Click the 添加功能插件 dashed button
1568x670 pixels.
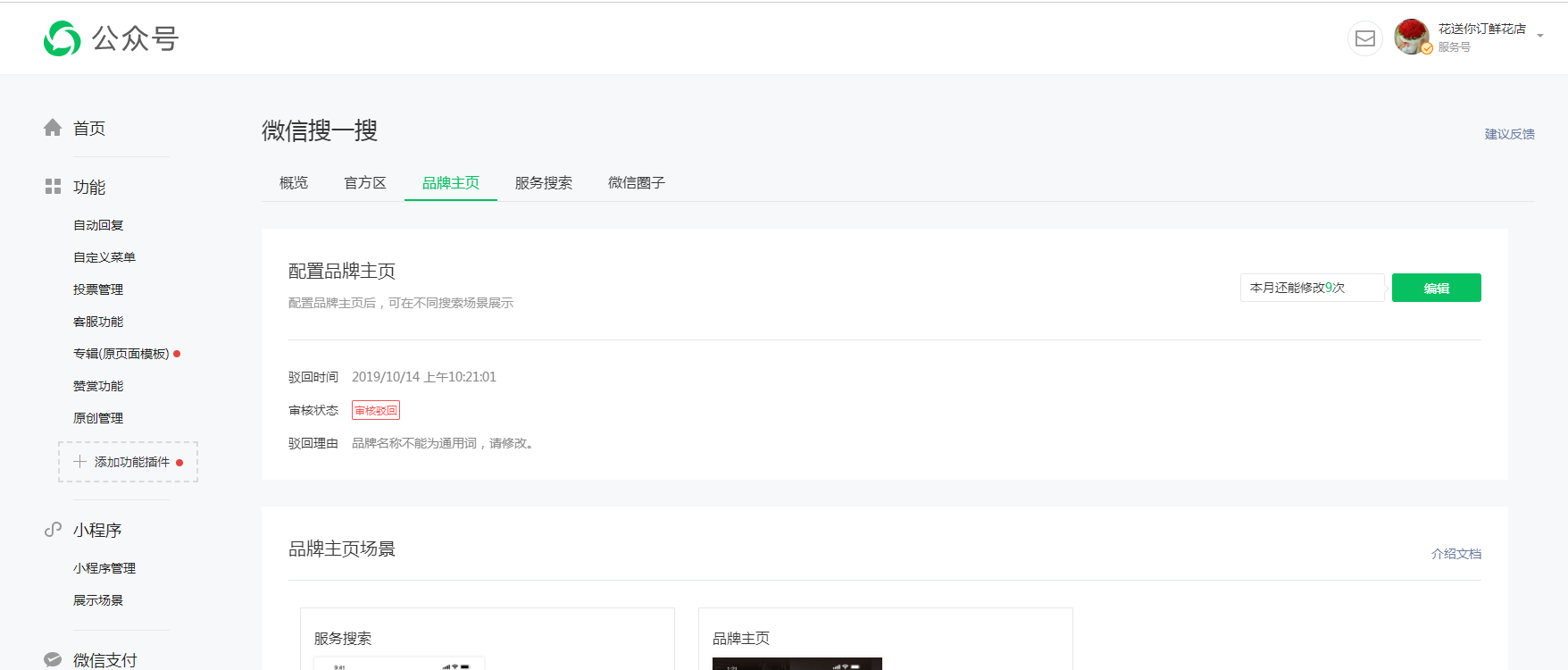click(129, 462)
